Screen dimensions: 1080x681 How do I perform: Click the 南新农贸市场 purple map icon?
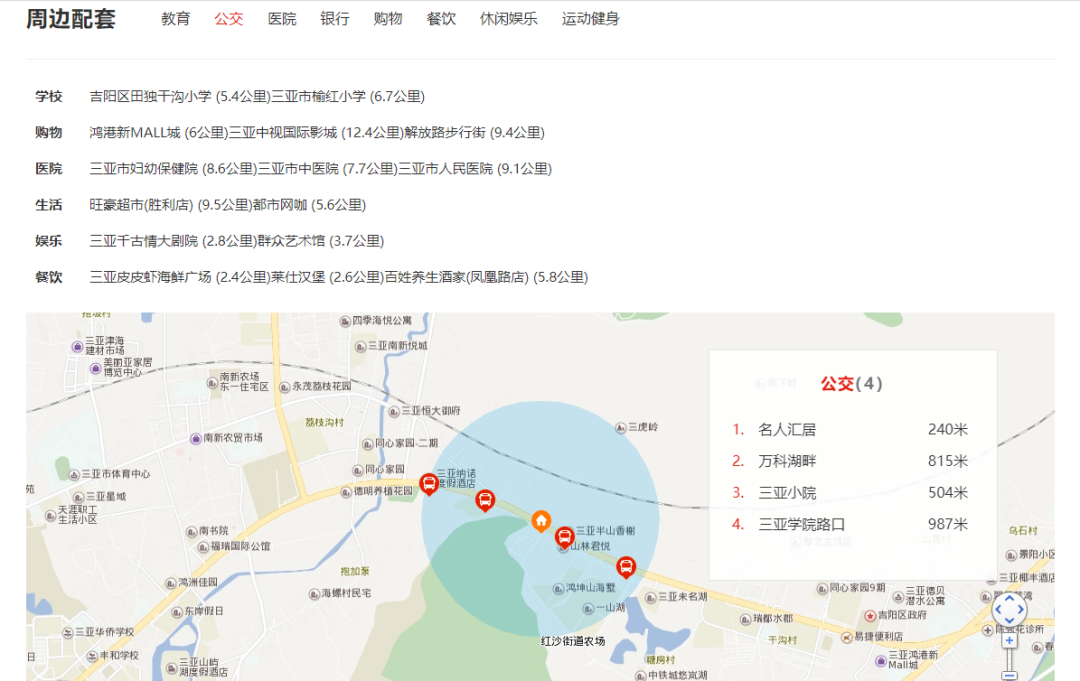[196, 439]
